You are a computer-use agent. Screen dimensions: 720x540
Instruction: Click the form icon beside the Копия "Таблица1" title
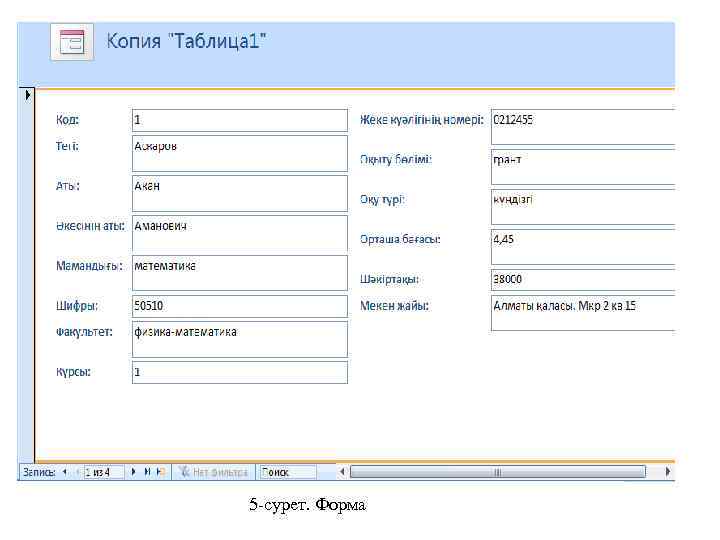[x=72, y=42]
